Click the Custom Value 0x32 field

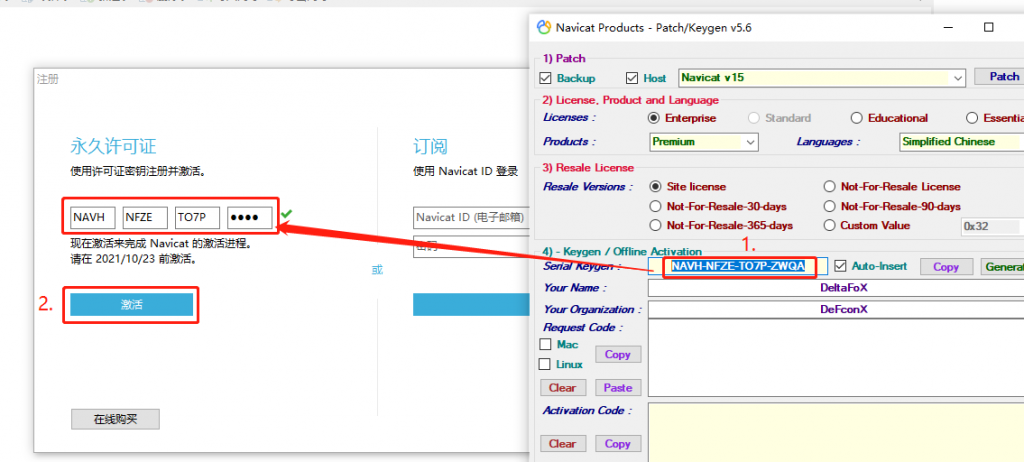click(989, 226)
